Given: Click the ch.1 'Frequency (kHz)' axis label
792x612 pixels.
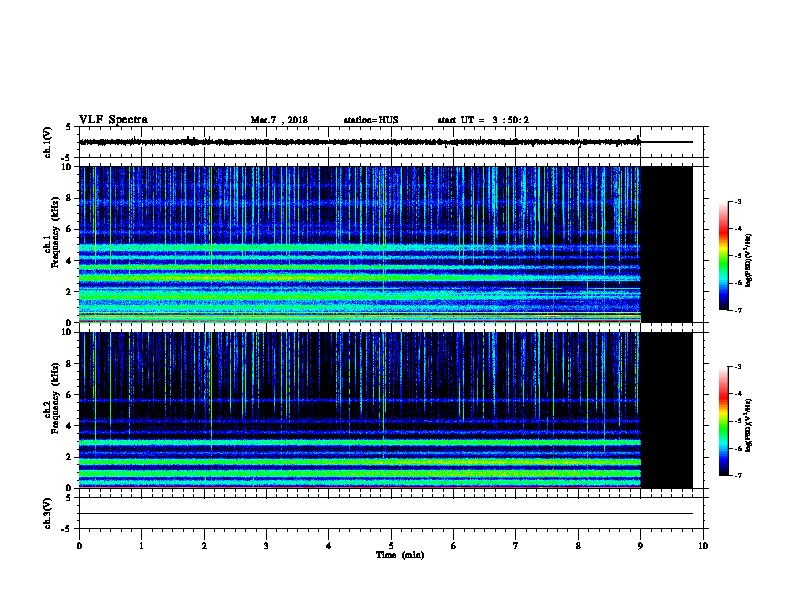Looking at the screenshot, I should click(55, 232).
